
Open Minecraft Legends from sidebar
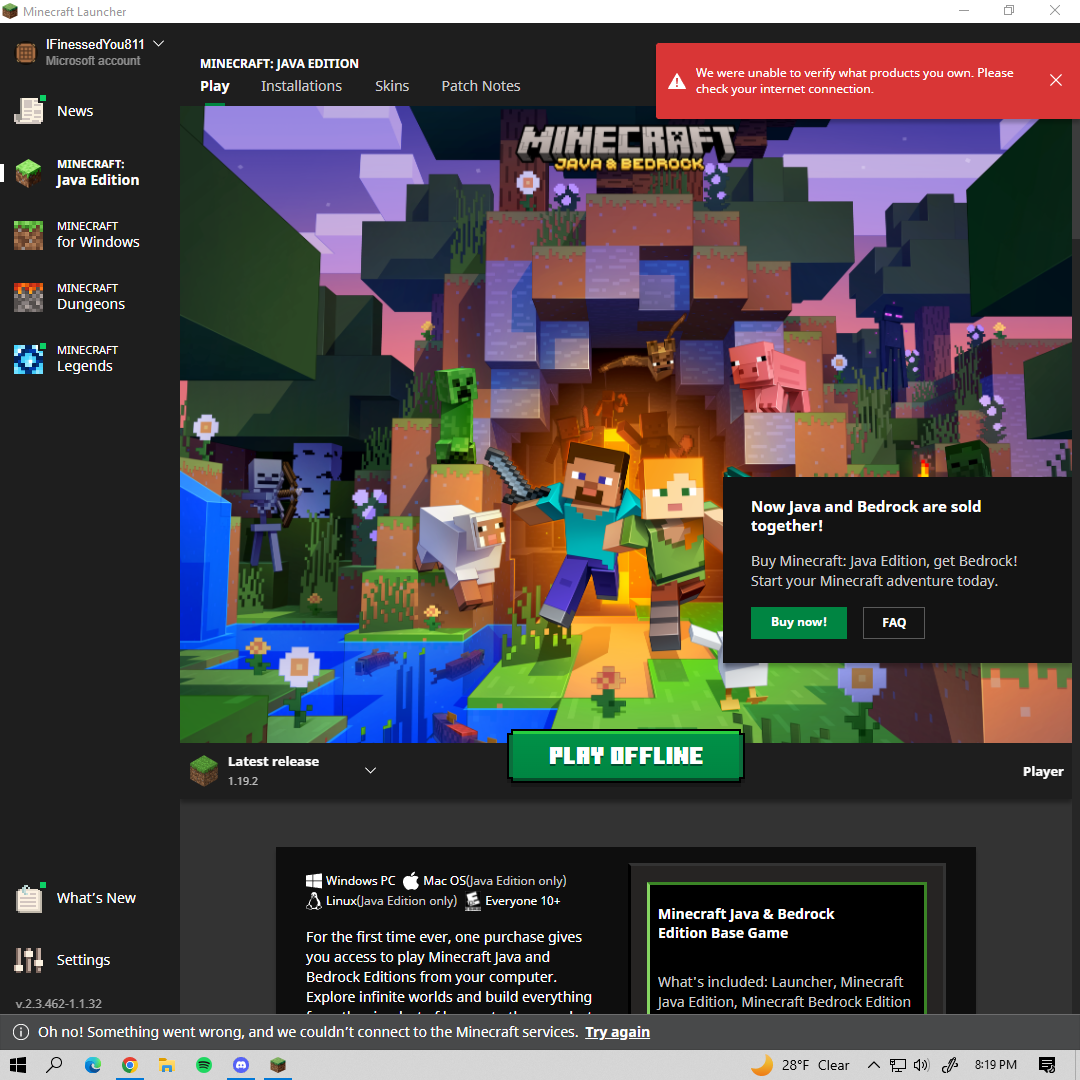pos(84,359)
